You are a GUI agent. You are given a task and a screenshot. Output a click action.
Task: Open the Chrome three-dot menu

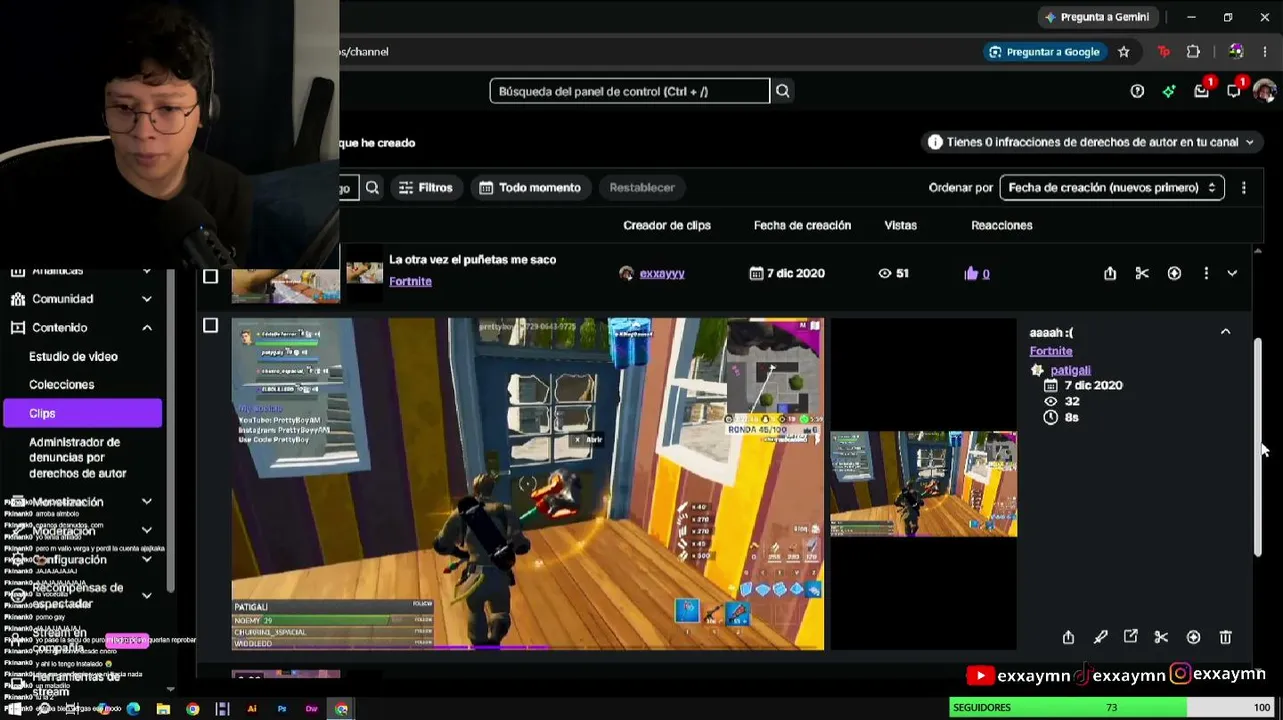point(1265,51)
